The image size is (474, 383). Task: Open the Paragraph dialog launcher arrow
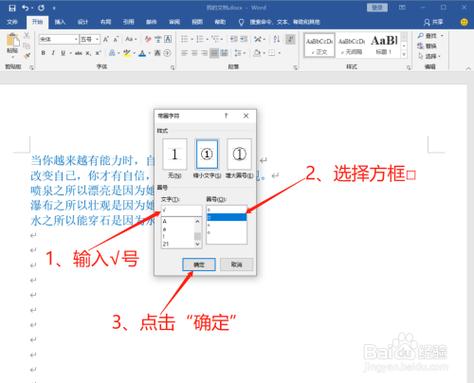tap(296, 68)
